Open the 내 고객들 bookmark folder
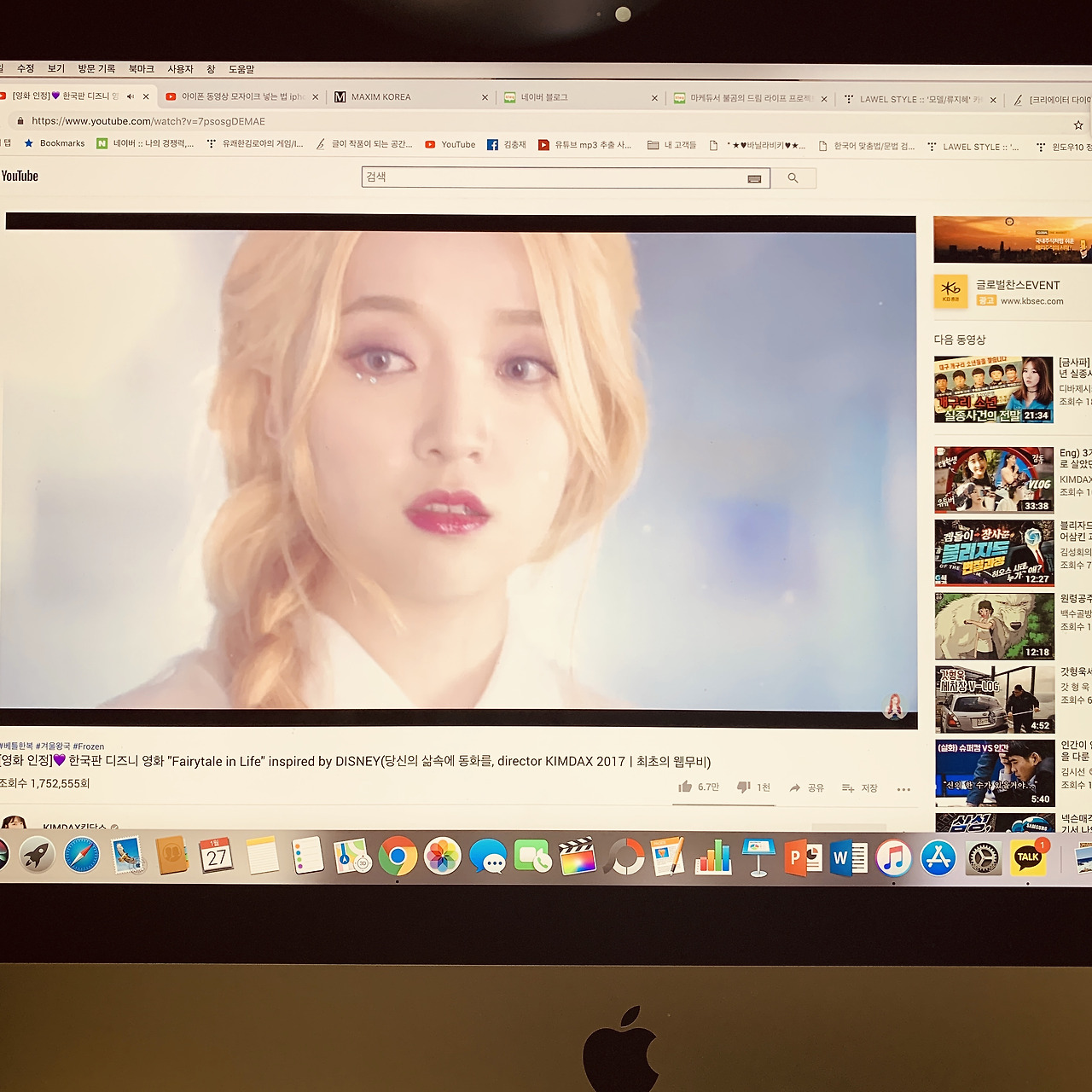This screenshot has width=1092, height=1092. [672, 145]
